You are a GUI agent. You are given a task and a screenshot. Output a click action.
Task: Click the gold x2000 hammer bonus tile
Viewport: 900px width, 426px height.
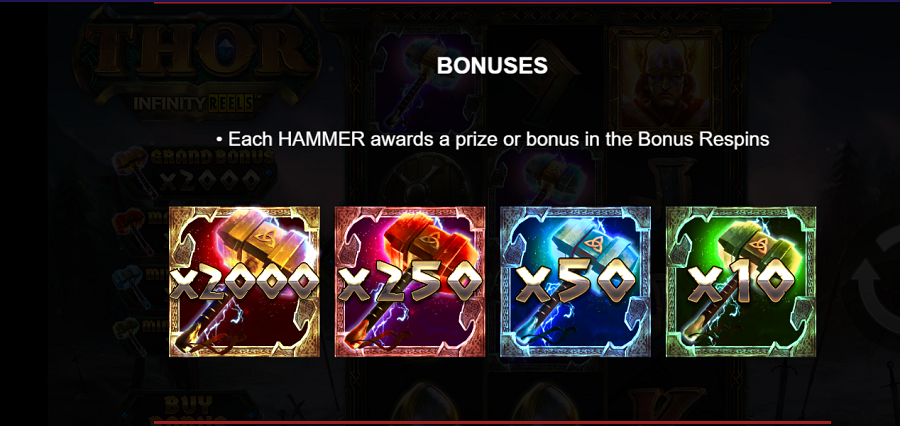click(245, 282)
